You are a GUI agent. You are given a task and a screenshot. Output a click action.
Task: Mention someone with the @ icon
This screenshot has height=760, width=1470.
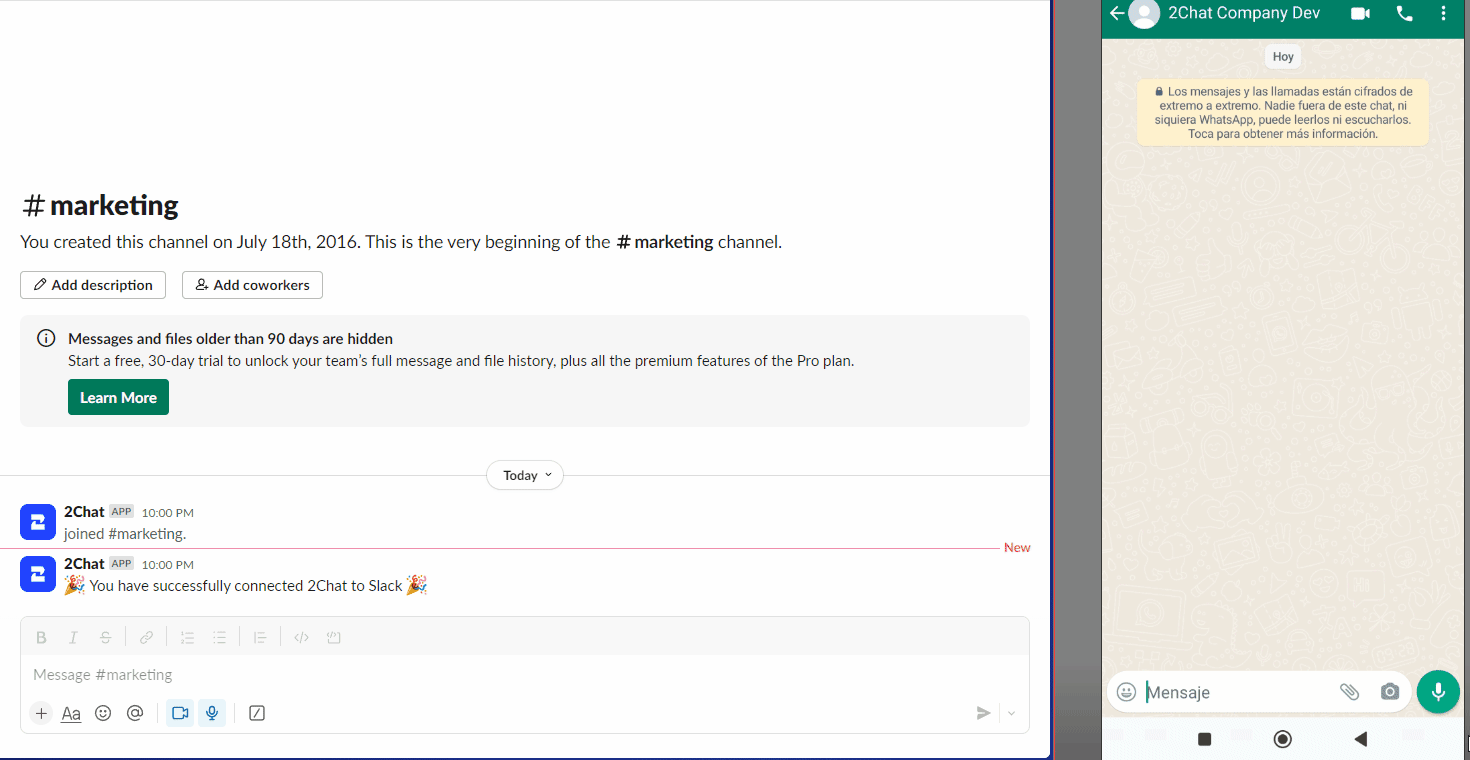point(135,713)
